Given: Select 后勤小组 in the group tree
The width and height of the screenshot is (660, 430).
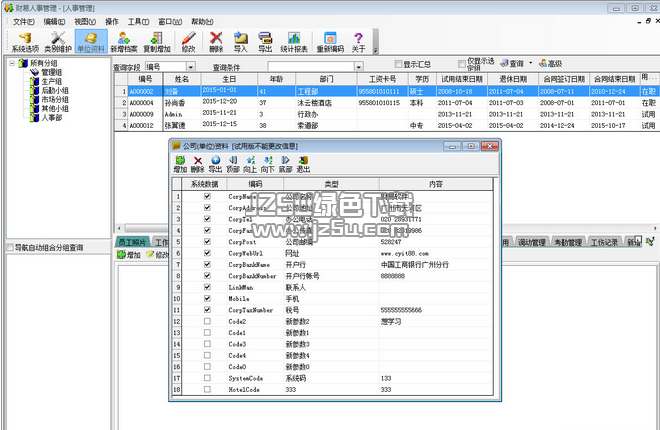Looking at the screenshot, I should tap(54, 90).
